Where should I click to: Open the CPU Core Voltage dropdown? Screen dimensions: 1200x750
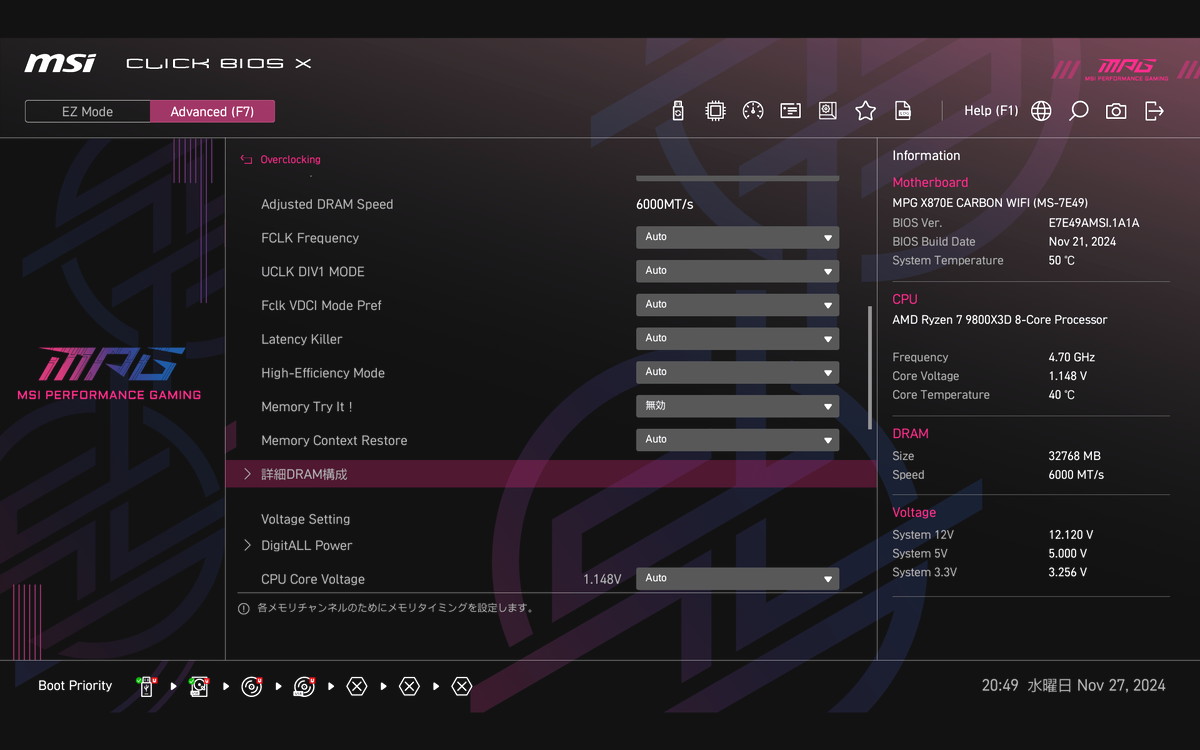pyautogui.click(x=737, y=578)
